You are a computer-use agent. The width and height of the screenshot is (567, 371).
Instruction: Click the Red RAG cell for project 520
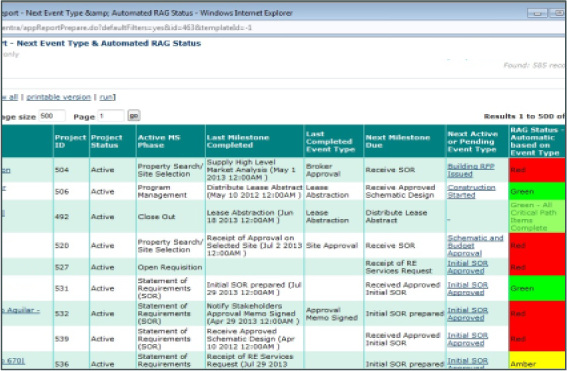click(537, 246)
